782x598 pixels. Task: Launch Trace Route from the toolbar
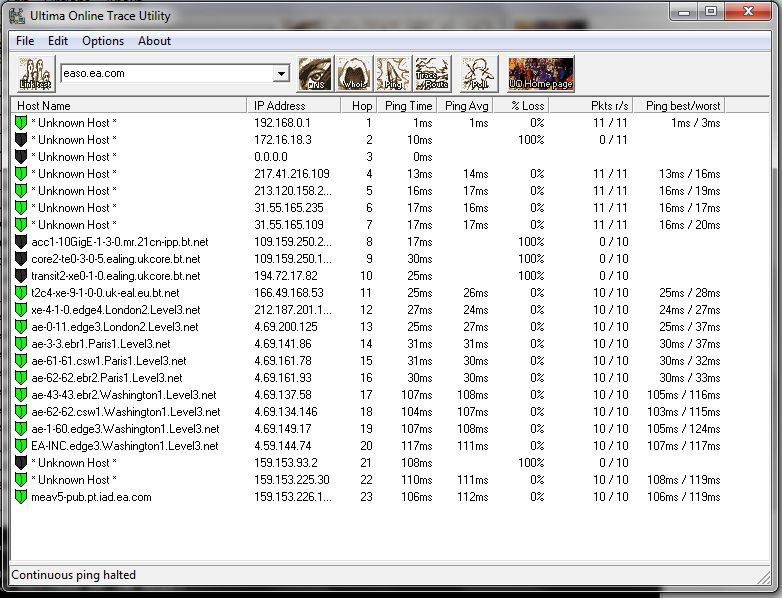[432, 74]
